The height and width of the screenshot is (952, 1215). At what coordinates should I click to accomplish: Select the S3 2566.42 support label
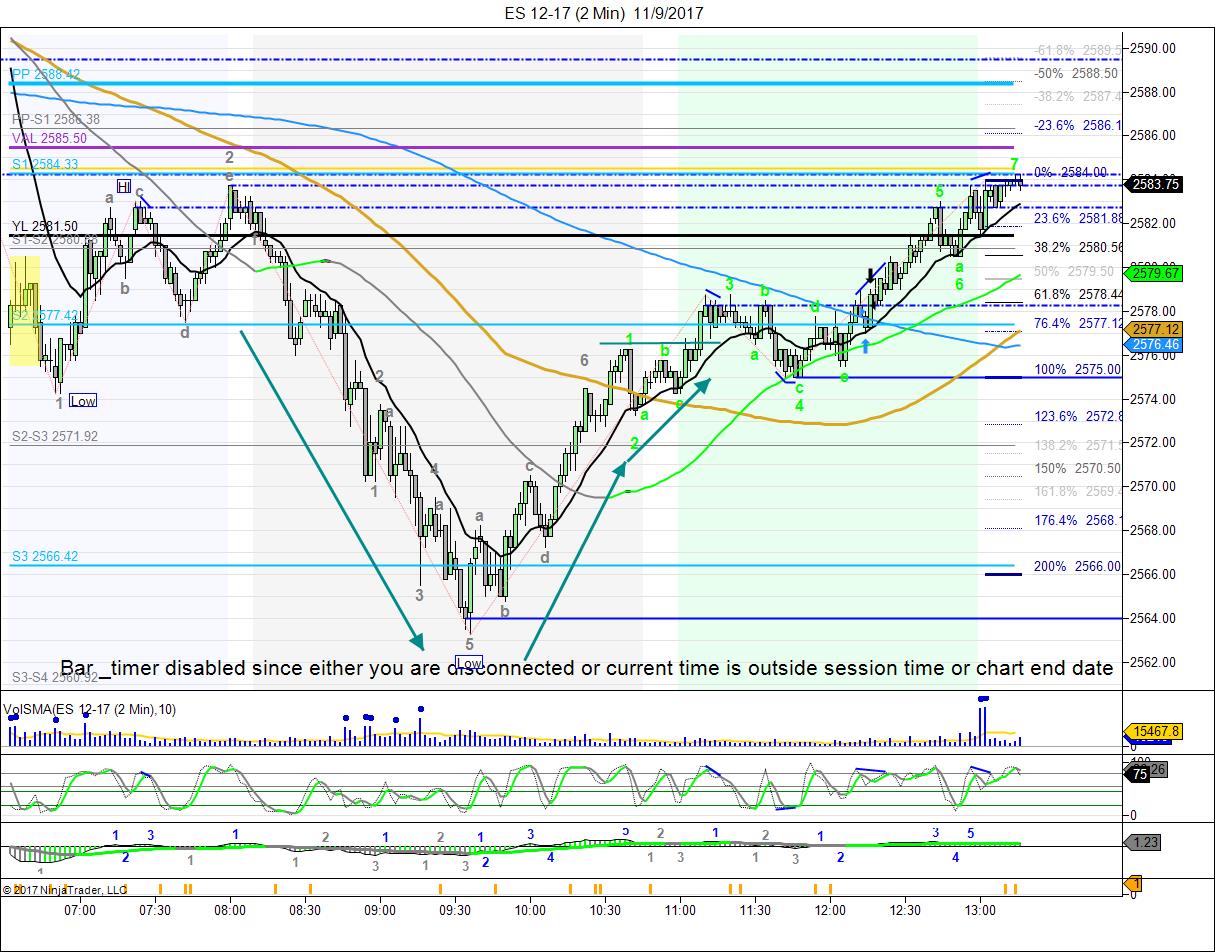point(45,556)
